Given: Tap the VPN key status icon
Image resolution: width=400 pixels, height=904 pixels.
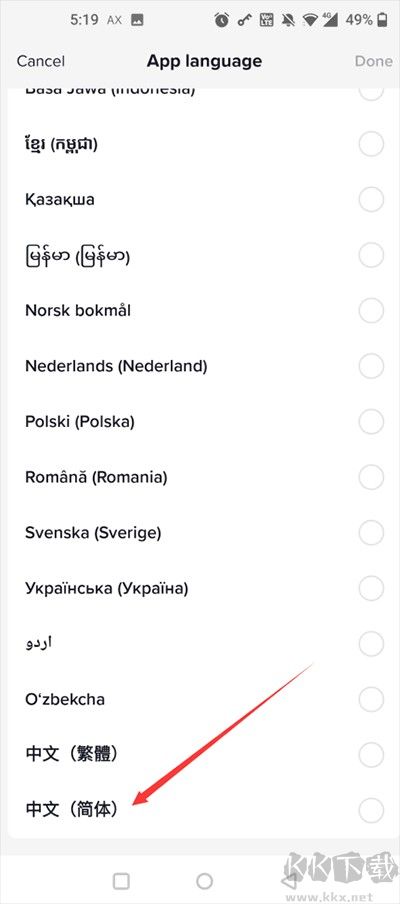Looking at the screenshot, I should (x=244, y=20).
